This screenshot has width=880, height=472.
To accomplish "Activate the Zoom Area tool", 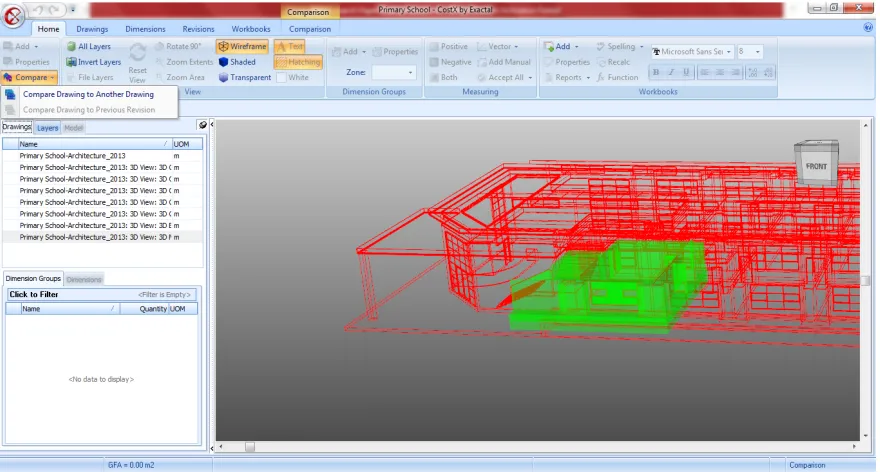I will 180,77.
